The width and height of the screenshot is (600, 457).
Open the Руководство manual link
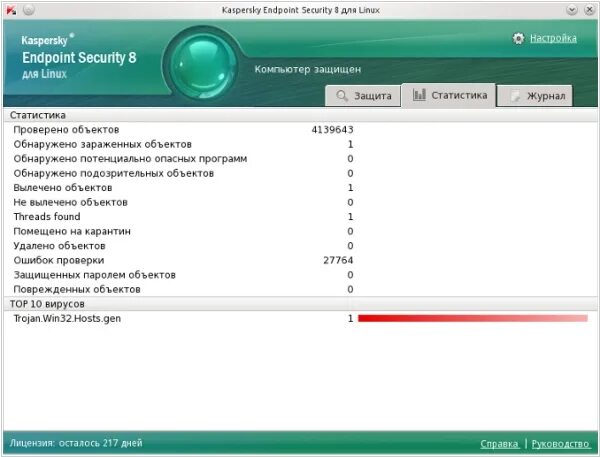point(561,444)
